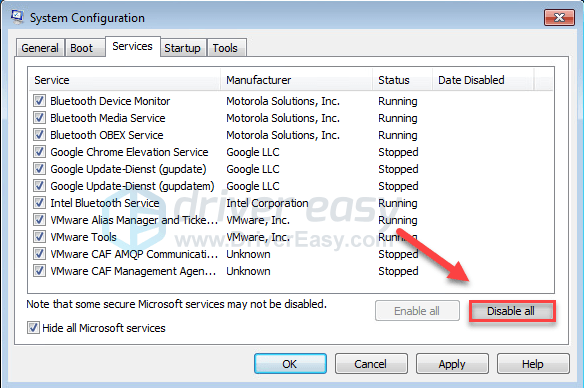This screenshot has width=584, height=388.
Task: Toggle Hide all Microsoft services checkbox
Action: pos(33,328)
